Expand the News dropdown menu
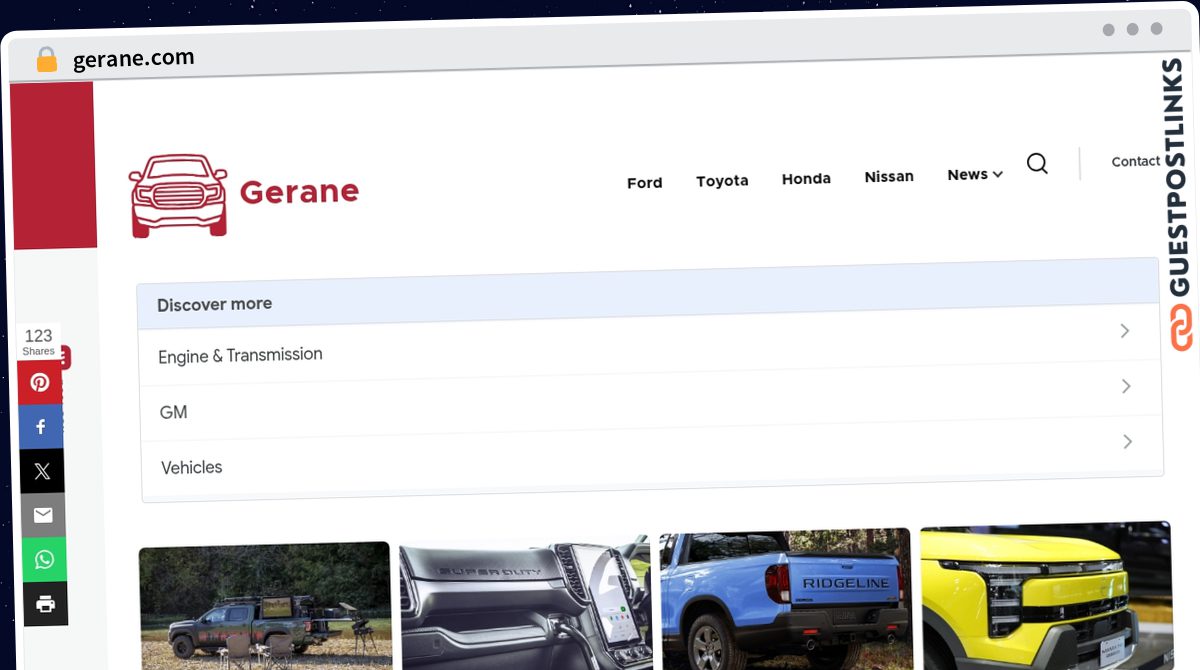Screen dimensions: 1200x670 coord(974,175)
